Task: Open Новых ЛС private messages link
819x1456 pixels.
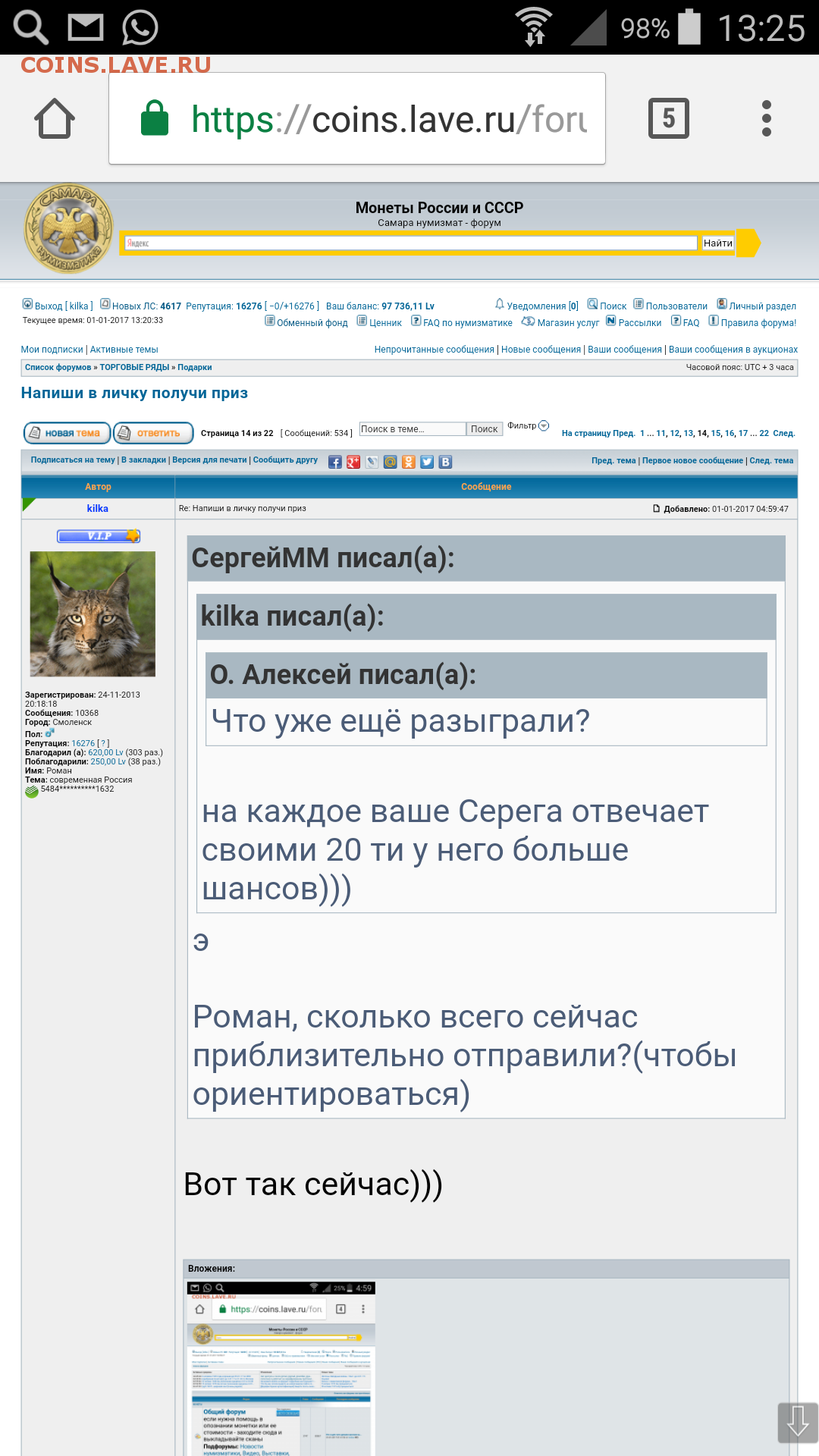Action: (147, 306)
